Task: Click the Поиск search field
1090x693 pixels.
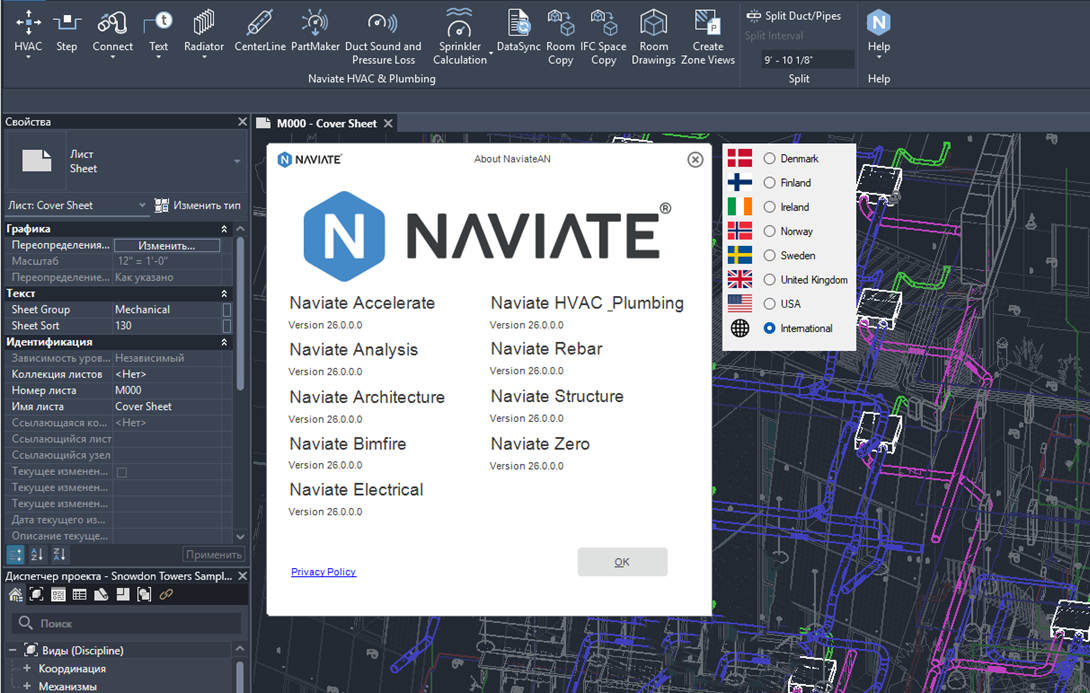Action: pyautogui.click(x=127, y=623)
